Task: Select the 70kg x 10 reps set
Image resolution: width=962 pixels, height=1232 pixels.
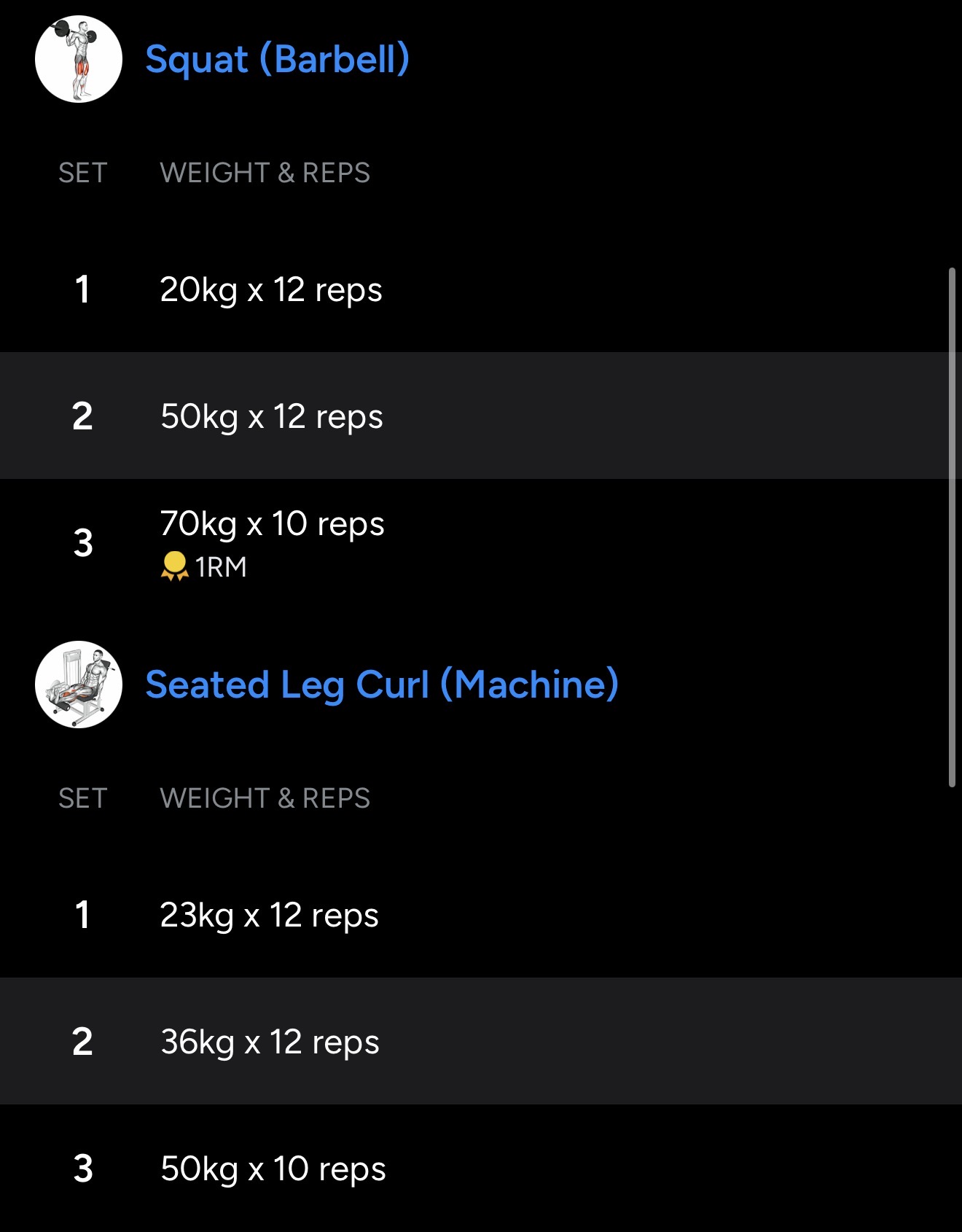Action: (272, 523)
